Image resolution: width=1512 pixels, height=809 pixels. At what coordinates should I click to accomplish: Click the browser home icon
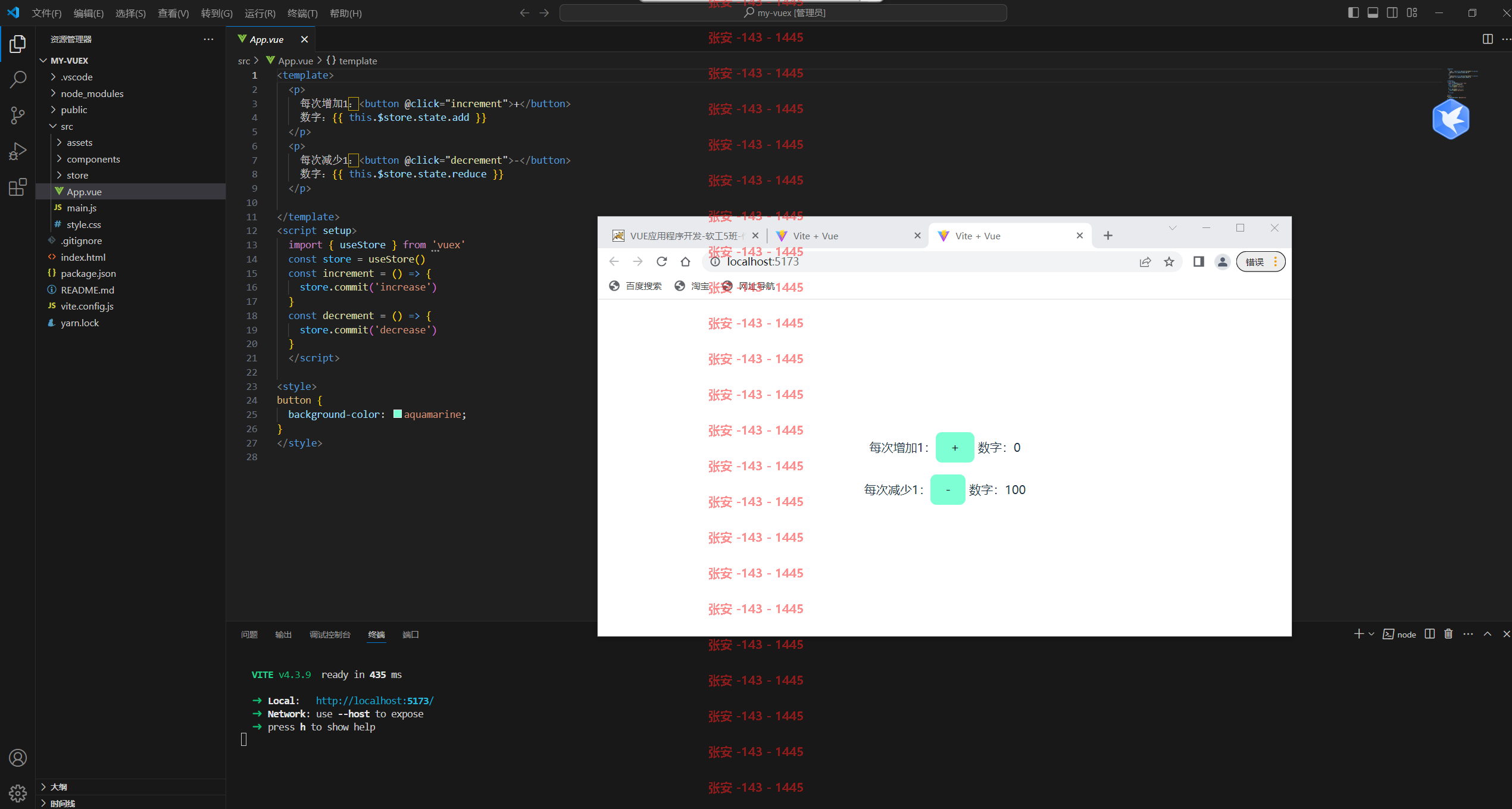685,261
